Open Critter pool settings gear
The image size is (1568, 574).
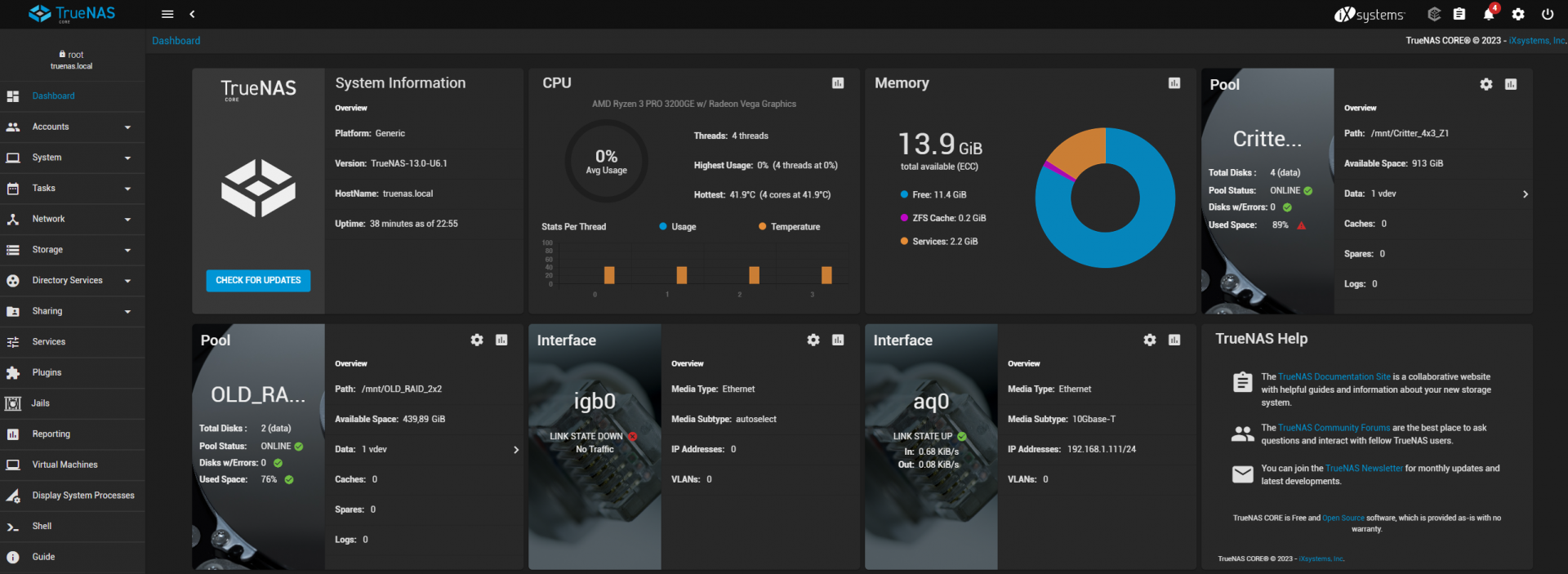click(1486, 84)
